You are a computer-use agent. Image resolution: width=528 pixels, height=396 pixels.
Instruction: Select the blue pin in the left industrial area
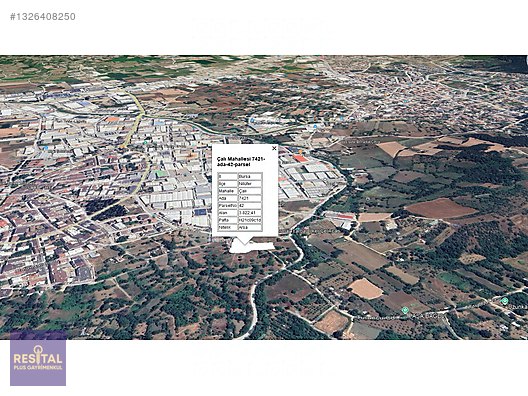point(45,148)
